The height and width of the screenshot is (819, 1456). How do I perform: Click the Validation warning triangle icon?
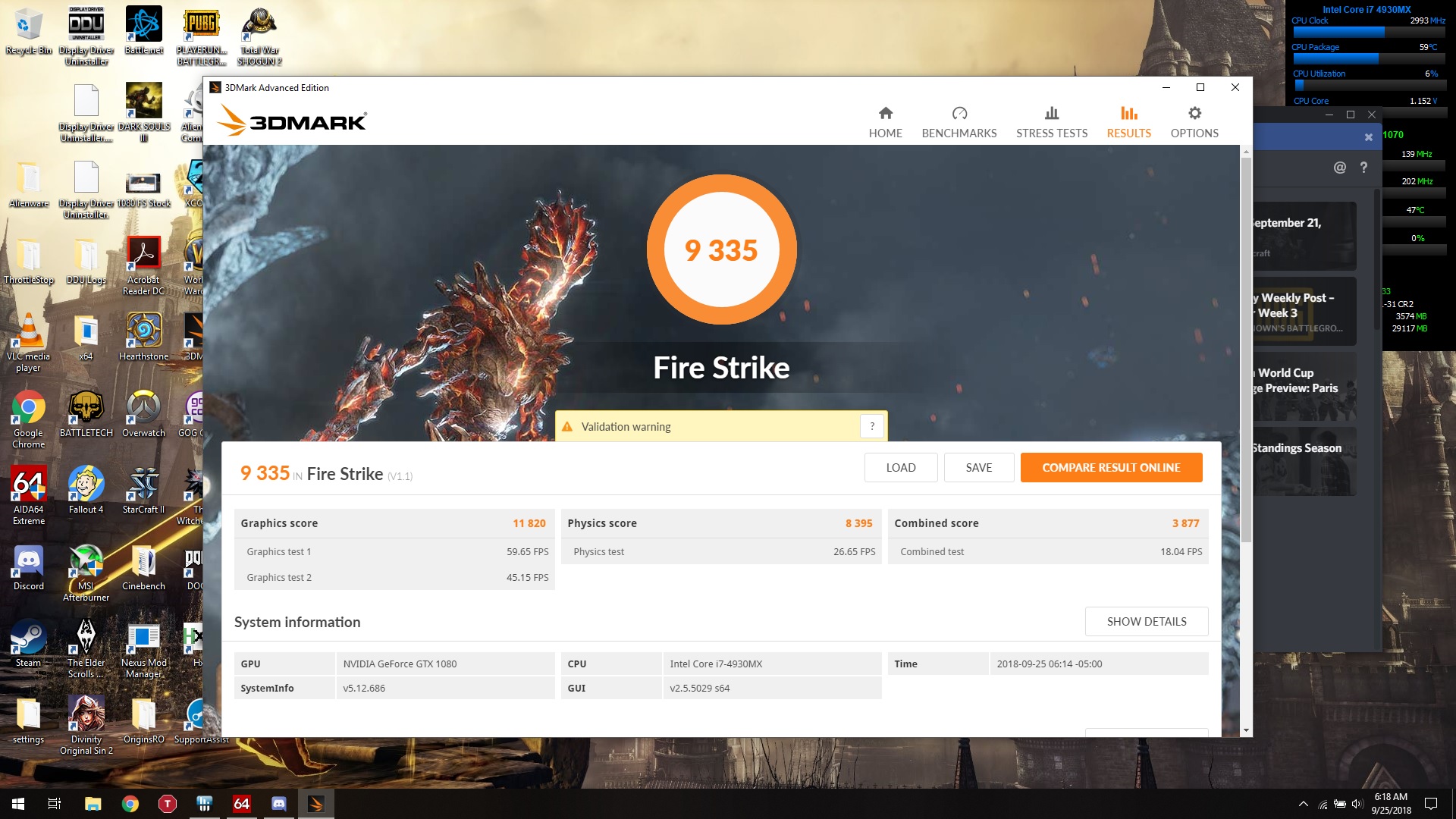[566, 427]
